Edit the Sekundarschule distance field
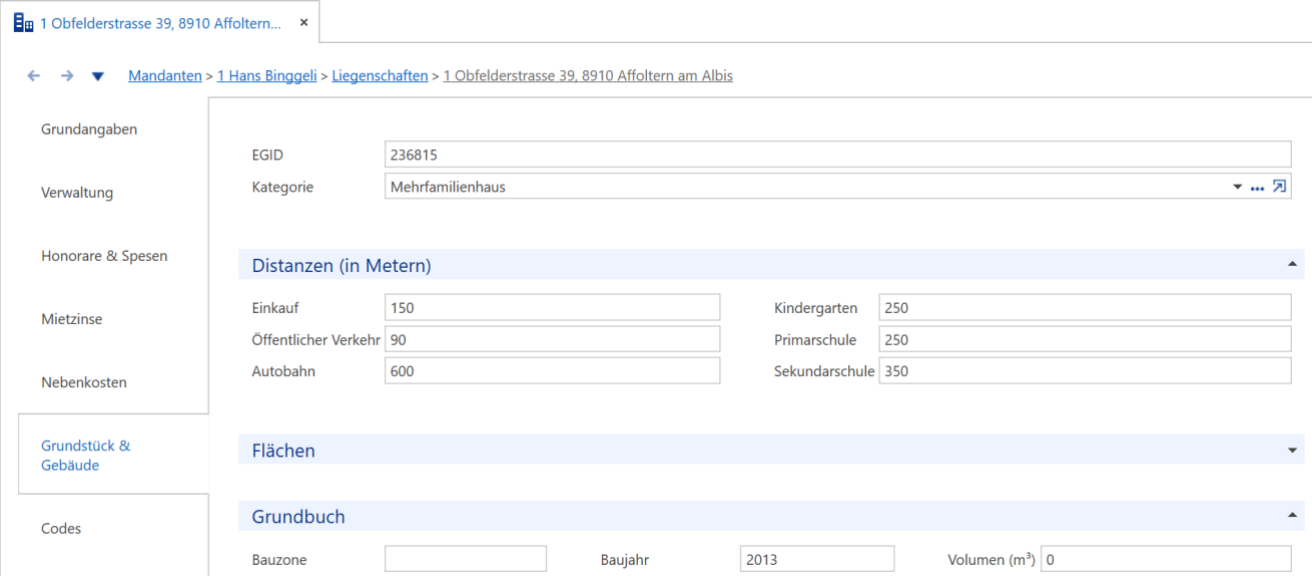 point(1085,371)
